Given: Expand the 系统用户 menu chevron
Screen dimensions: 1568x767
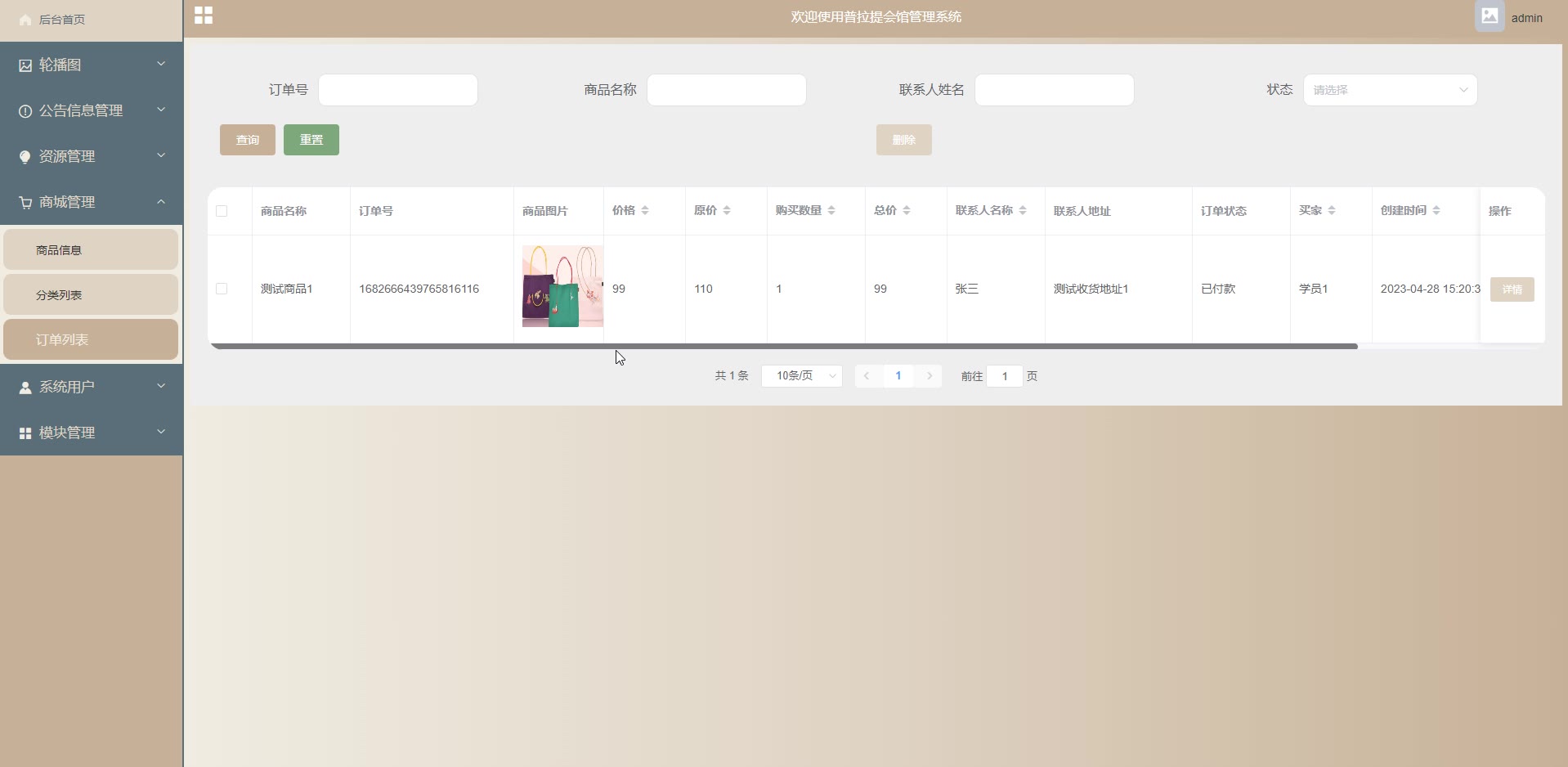Looking at the screenshot, I should 161,386.
